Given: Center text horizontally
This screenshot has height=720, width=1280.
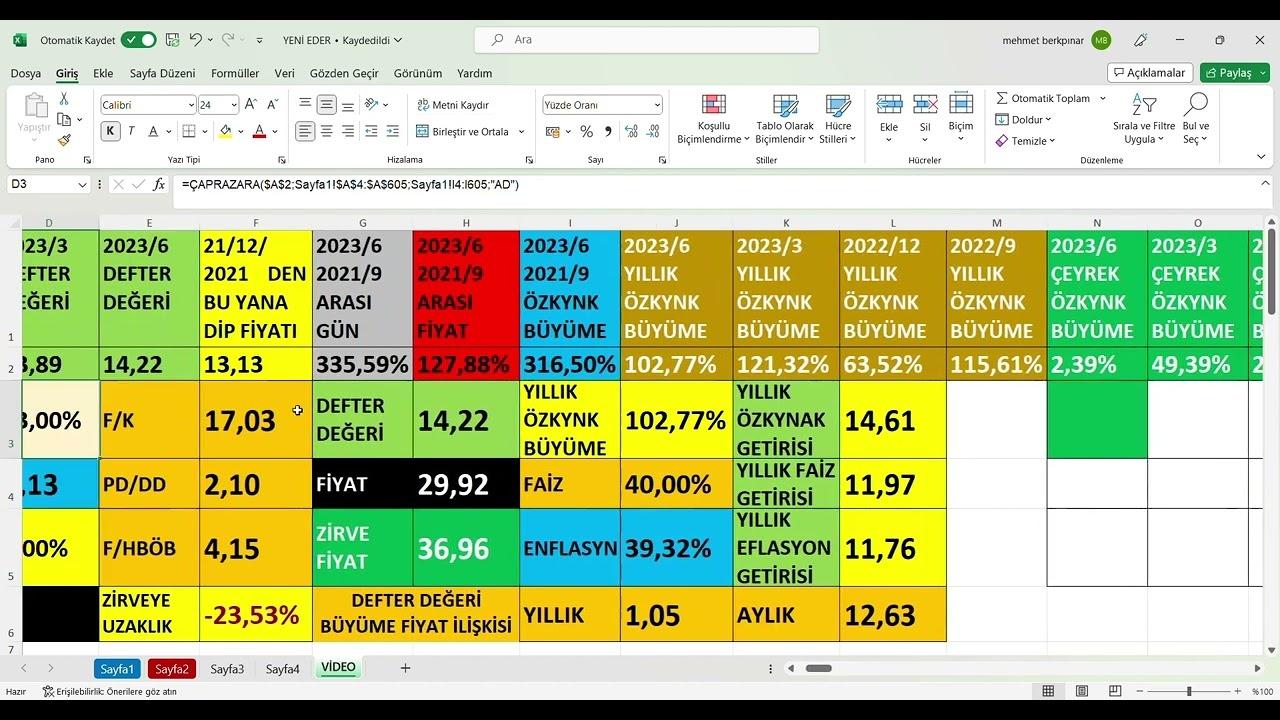Looking at the screenshot, I should click(x=326, y=131).
